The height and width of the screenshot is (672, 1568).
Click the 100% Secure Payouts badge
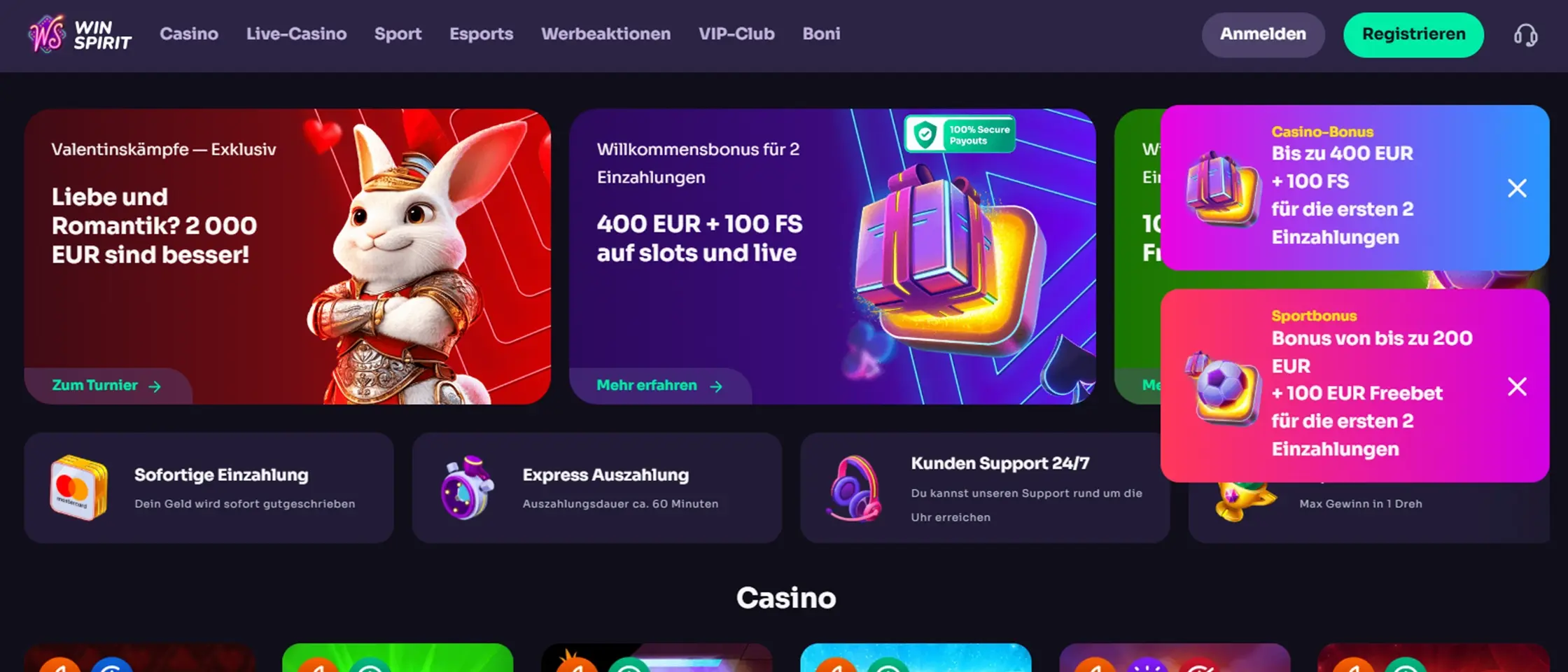(960, 134)
